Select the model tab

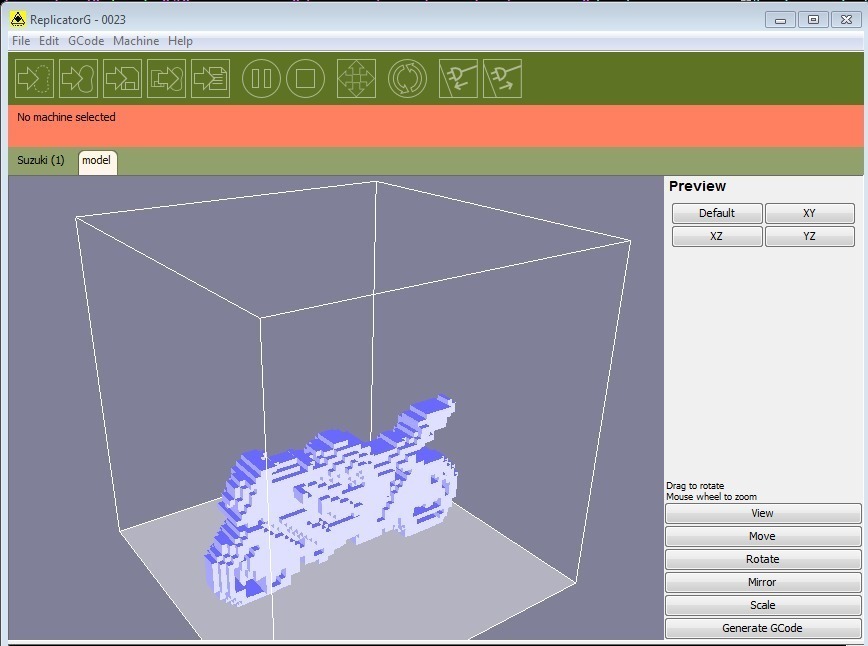pos(97,161)
